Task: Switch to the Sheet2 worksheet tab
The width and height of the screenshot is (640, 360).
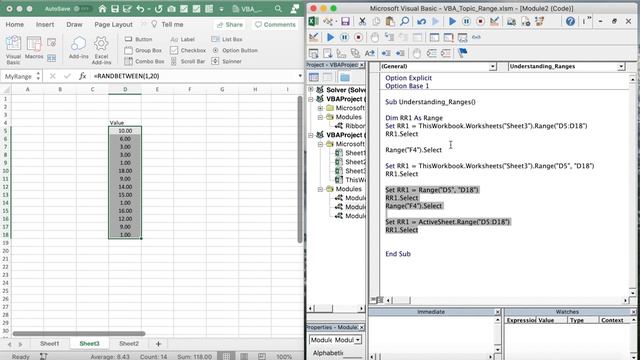Action: pyautogui.click(x=129, y=344)
